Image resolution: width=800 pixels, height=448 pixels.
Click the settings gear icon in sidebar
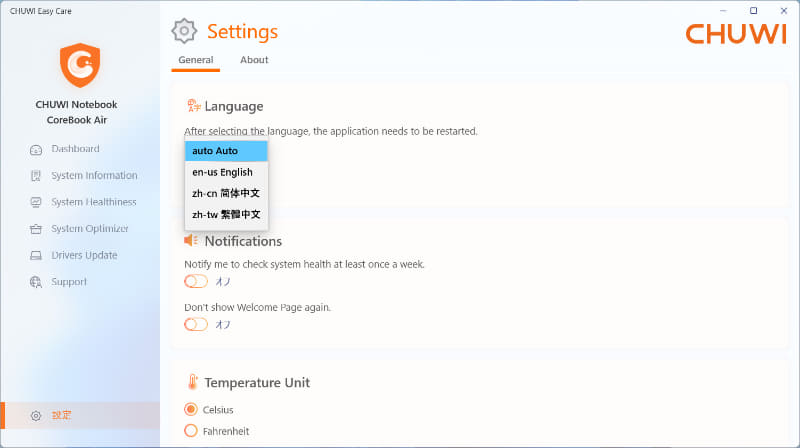[x=36, y=416]
